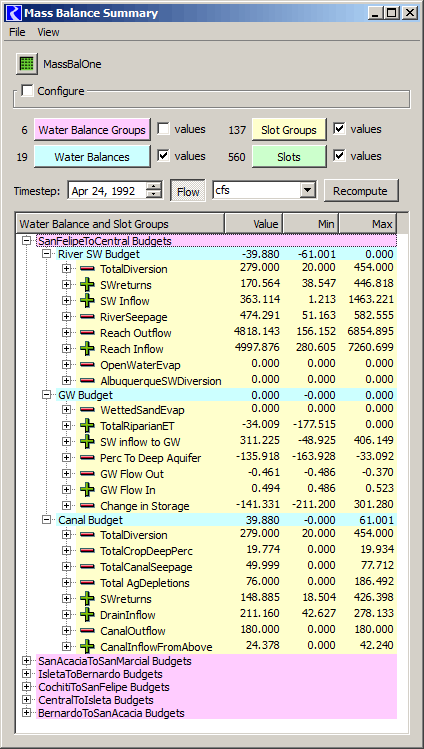Click the red minus icon beside RiverSeepage
The height and width of the screenshot is (749, 424).
pyautogui.click(x=87, y=317)
